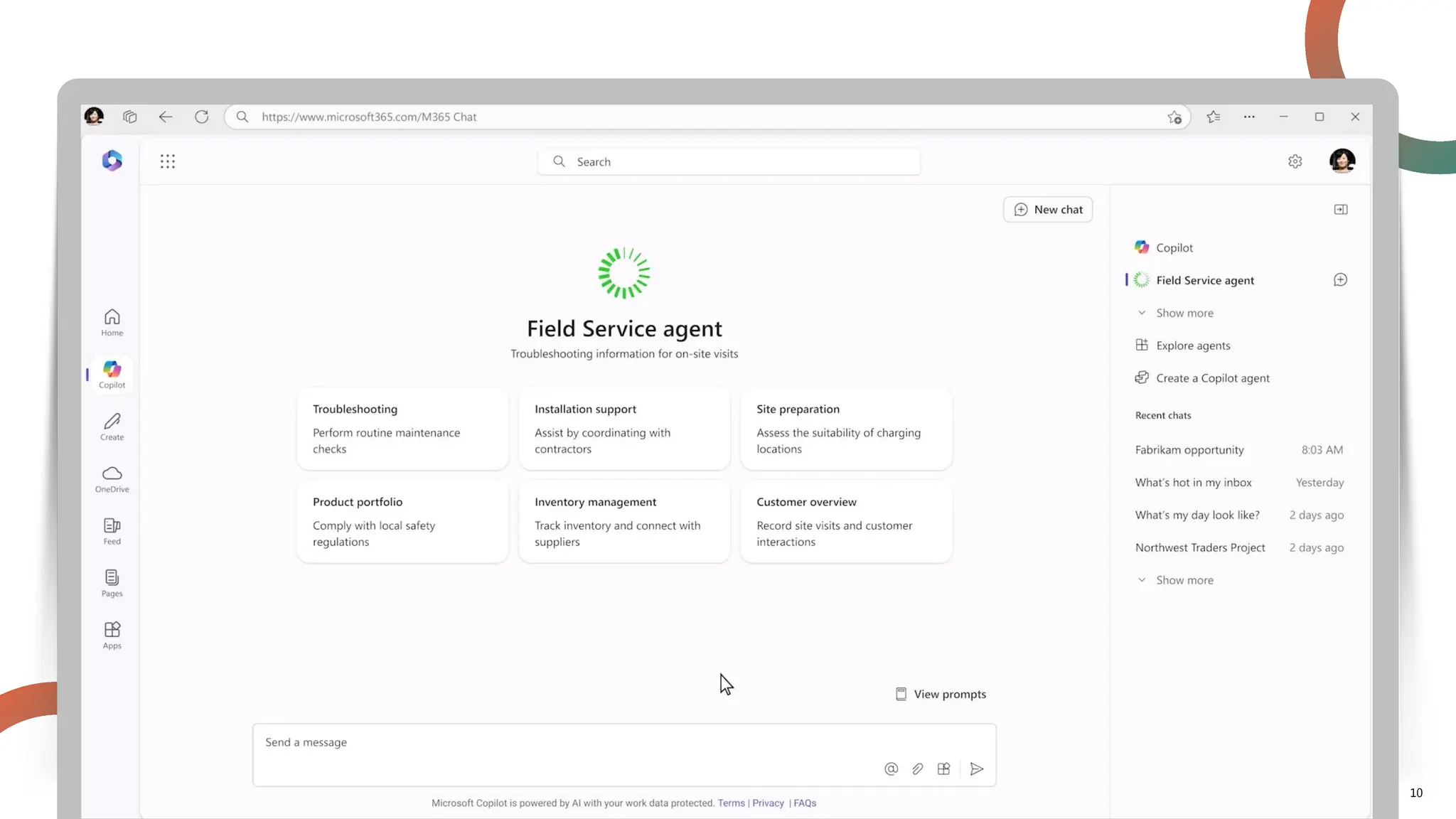This screenshot has width=1456, height=819.
Task: Click the agents plugin icon in message box
Action: tap(943, 769)
